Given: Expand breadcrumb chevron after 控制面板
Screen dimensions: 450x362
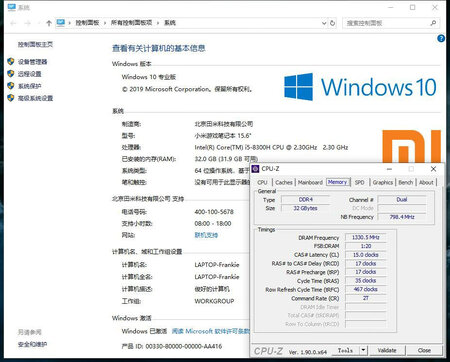Looking at the screenshot, I should [x=105, y=23].
